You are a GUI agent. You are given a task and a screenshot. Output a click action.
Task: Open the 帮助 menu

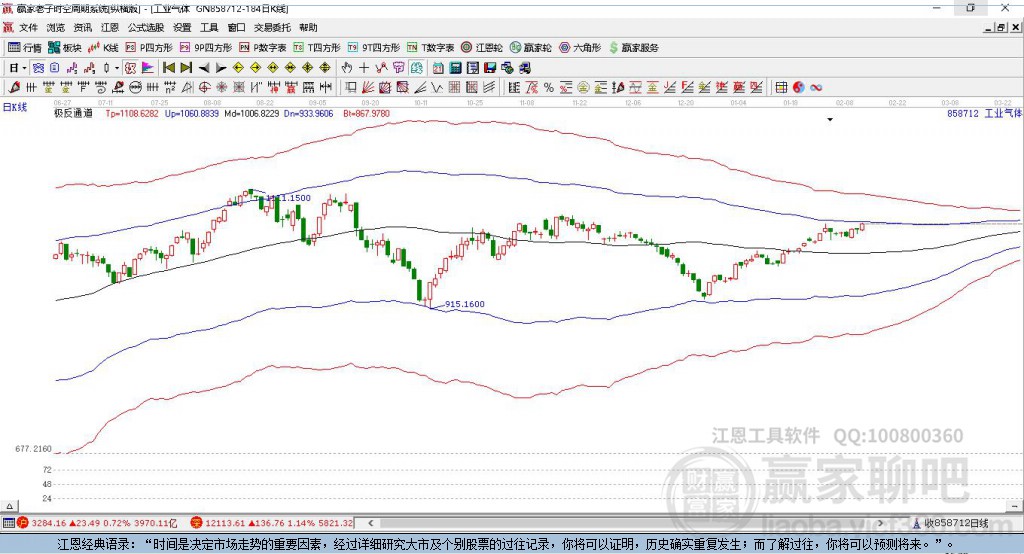coord(308,27)
